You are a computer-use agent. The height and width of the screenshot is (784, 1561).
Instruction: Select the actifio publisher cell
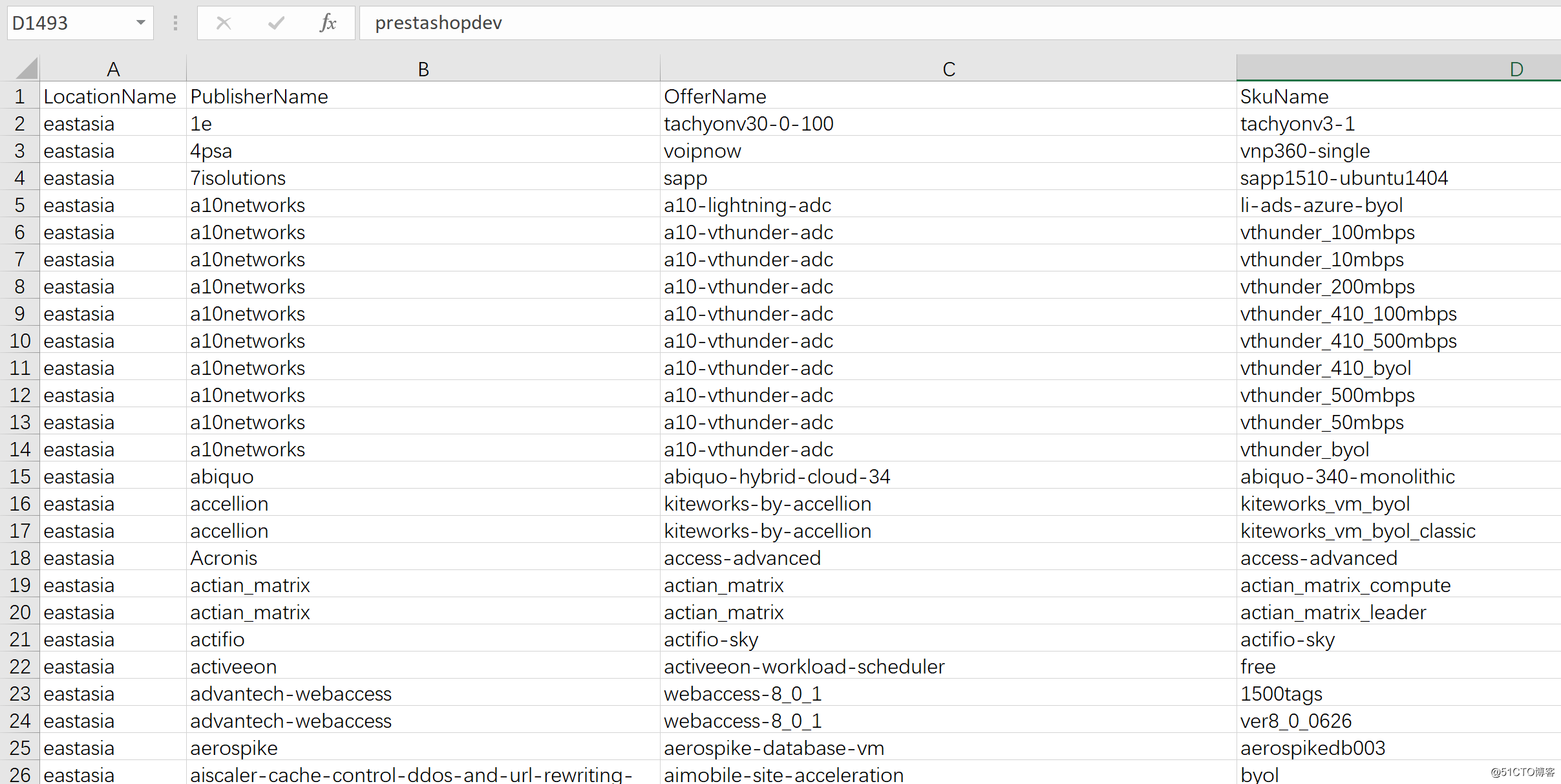coord(423,639)
